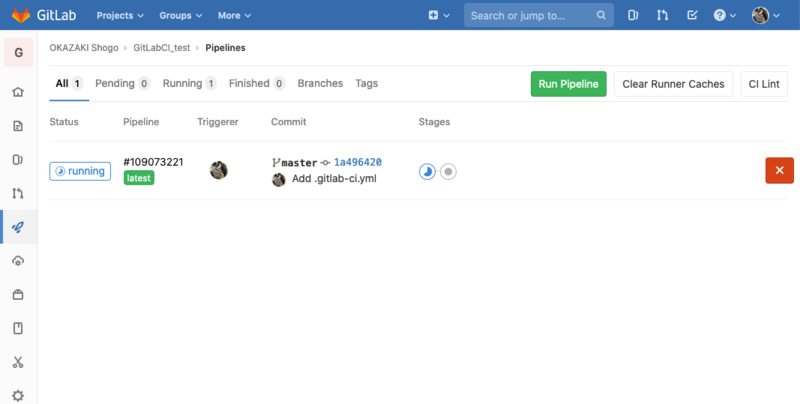Image resolution: width=800 pixels, height=404 pixels.
Task: Open the OKAZAKI Shogo breadcrumb
Action: tap(84, 48)
